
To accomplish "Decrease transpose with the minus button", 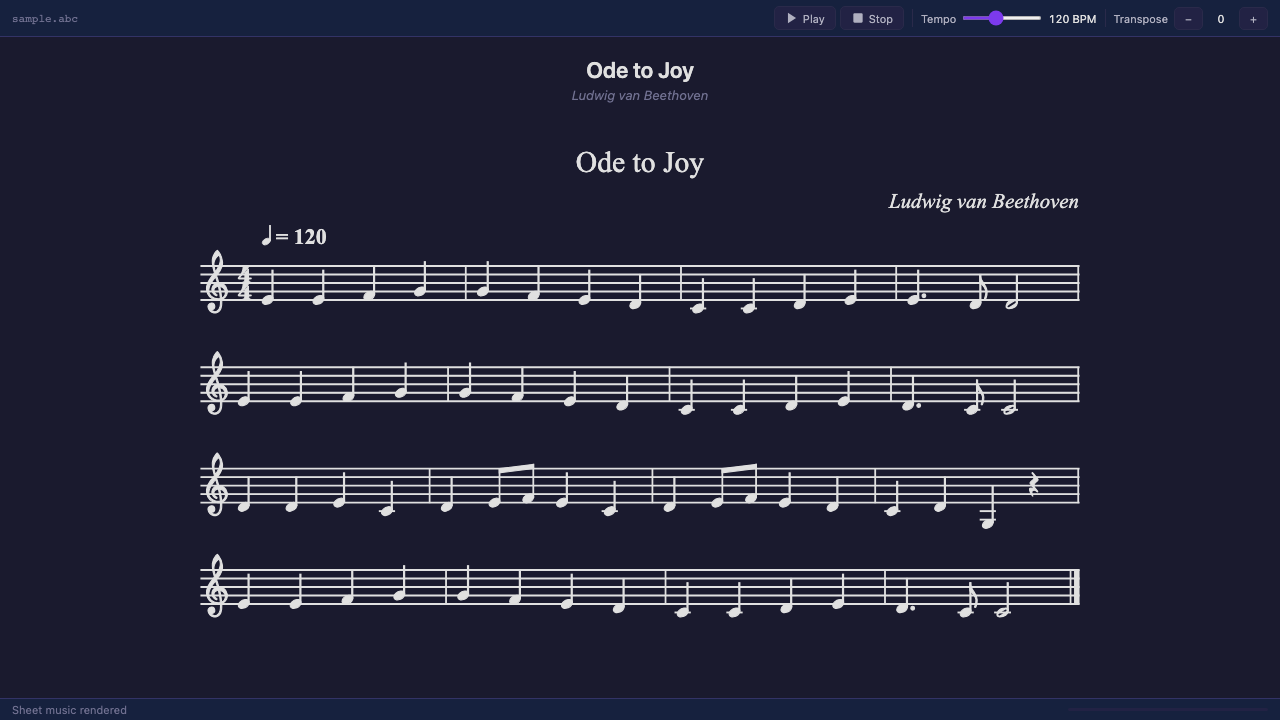I will point(1188,19).
